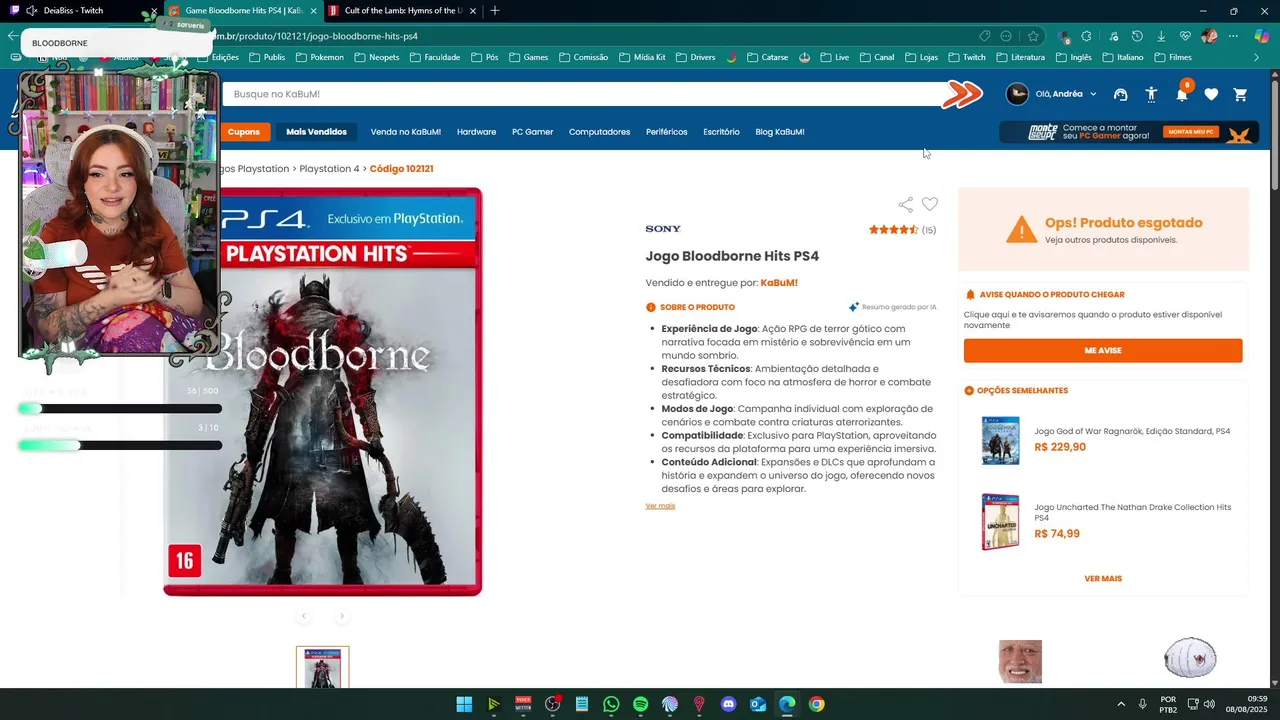The image size is (1280, 720).
Task: Click the VER MAIS similar options link
Action: [1103, 579]
